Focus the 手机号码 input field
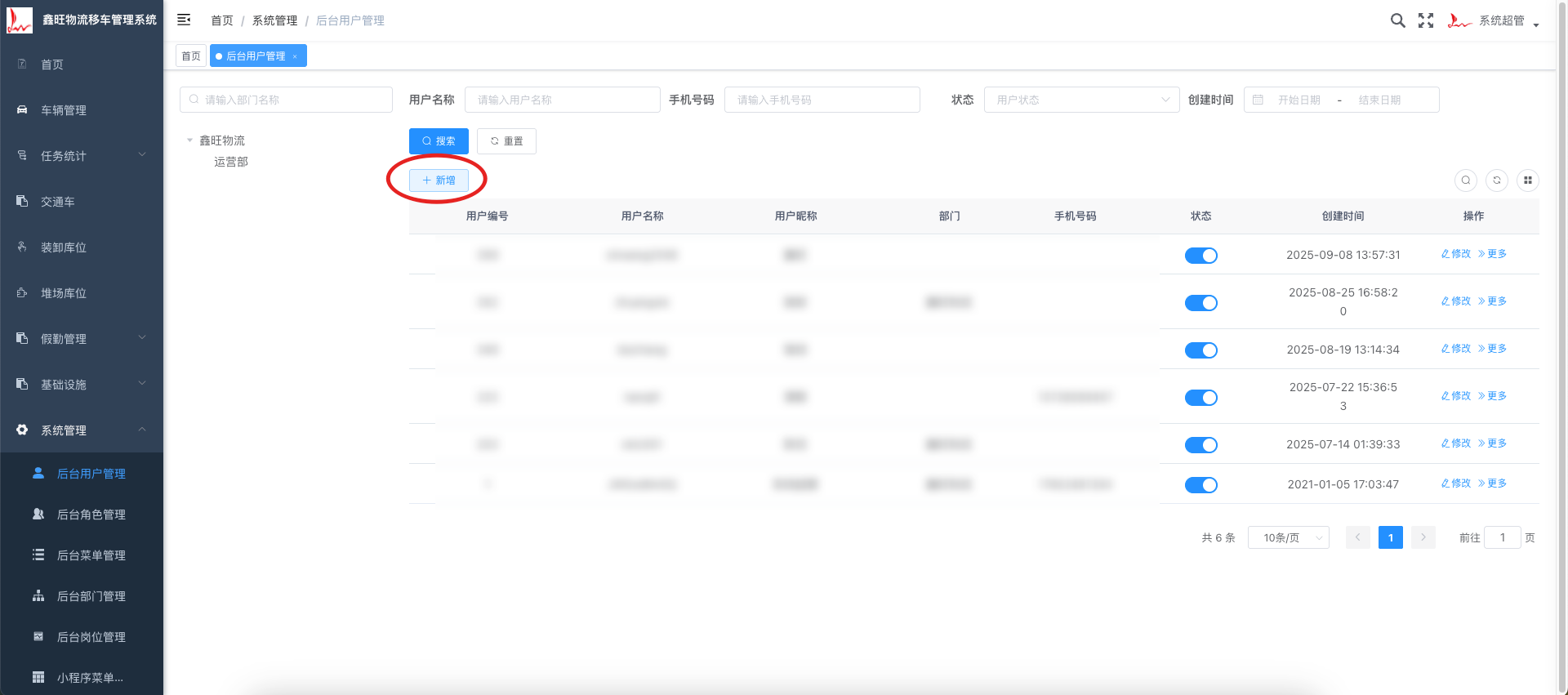The image size is (1568, 695). pos(822,100)
